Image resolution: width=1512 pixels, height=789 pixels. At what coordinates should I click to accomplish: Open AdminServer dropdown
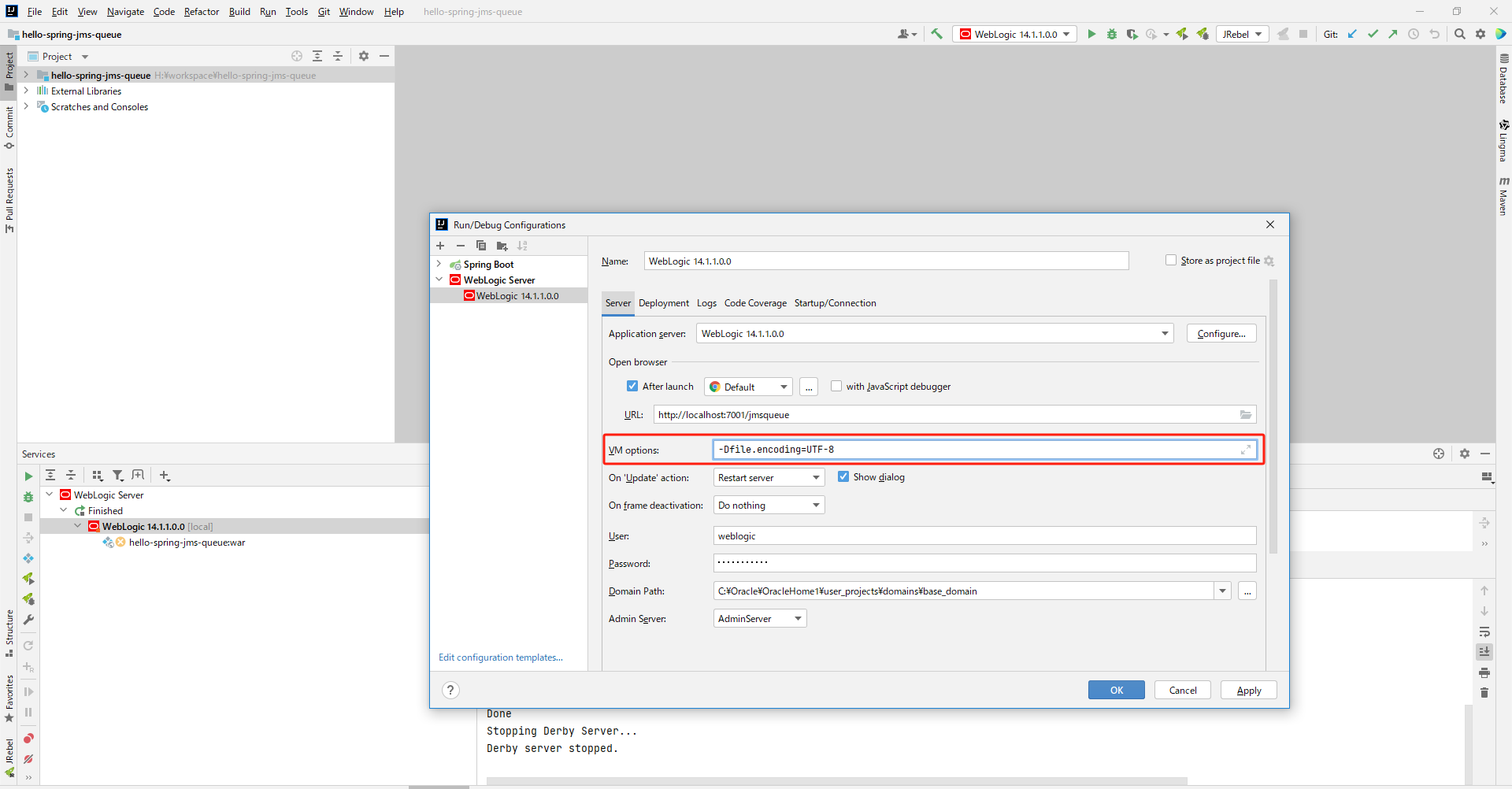point(760,619)
